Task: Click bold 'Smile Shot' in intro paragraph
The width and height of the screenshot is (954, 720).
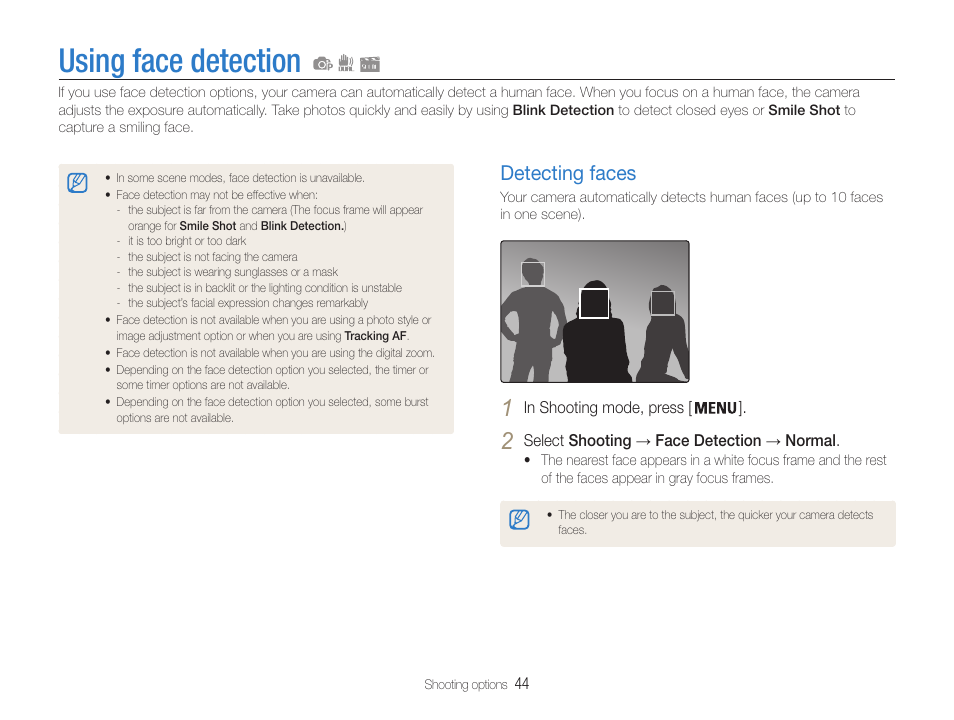Action: coord(804,110)
